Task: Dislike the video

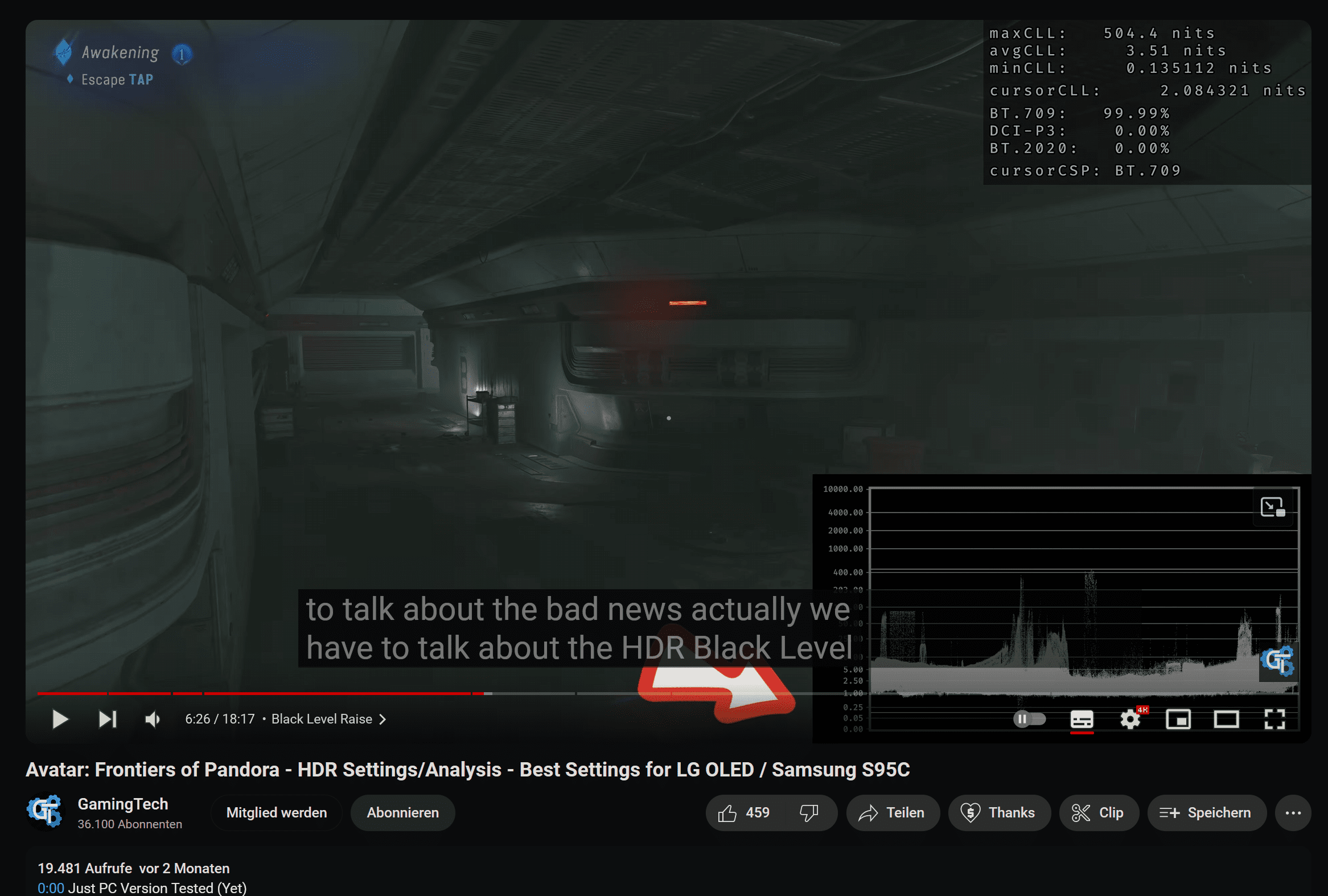Action: (809, 812)
